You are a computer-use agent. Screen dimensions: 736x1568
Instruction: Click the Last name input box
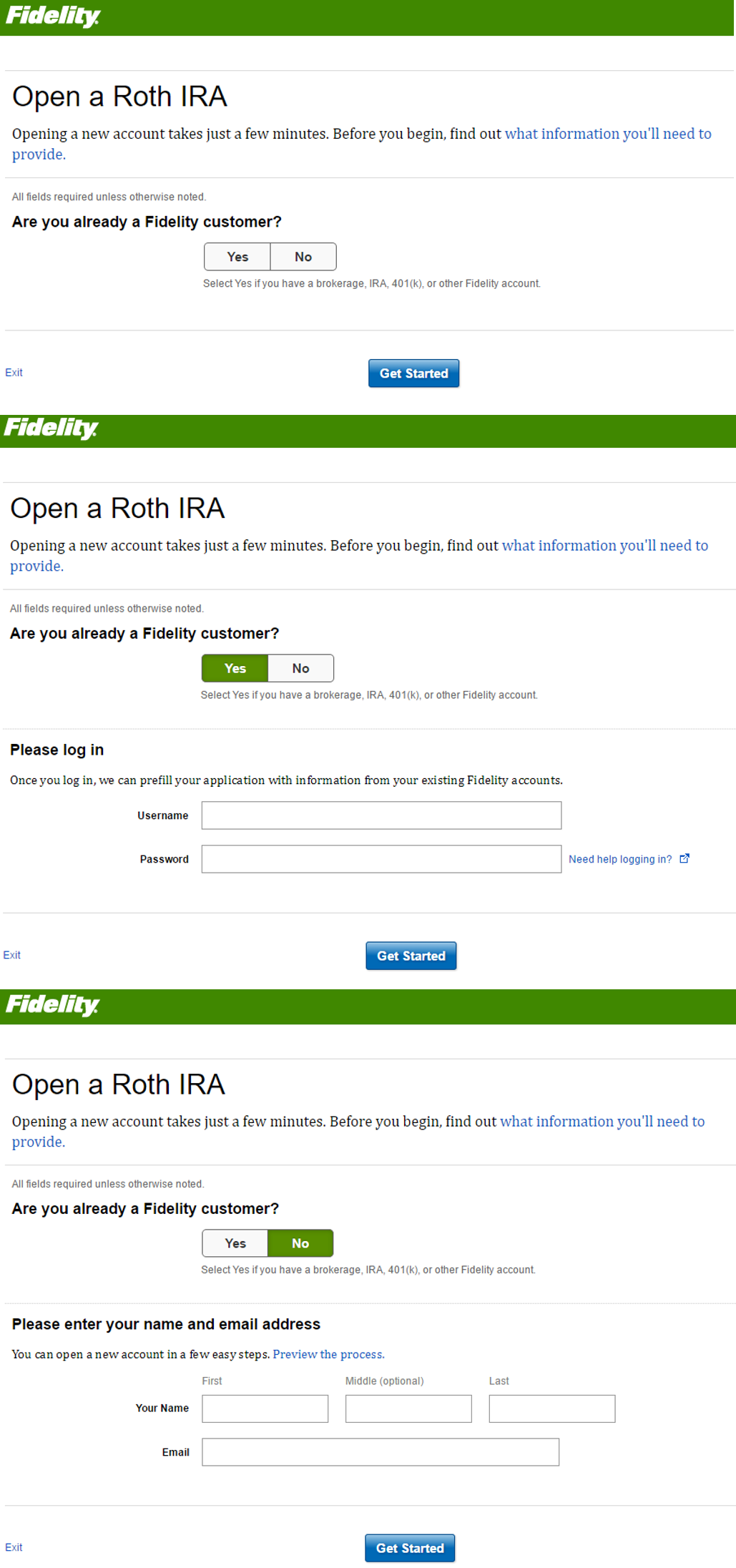(551, 1408)
